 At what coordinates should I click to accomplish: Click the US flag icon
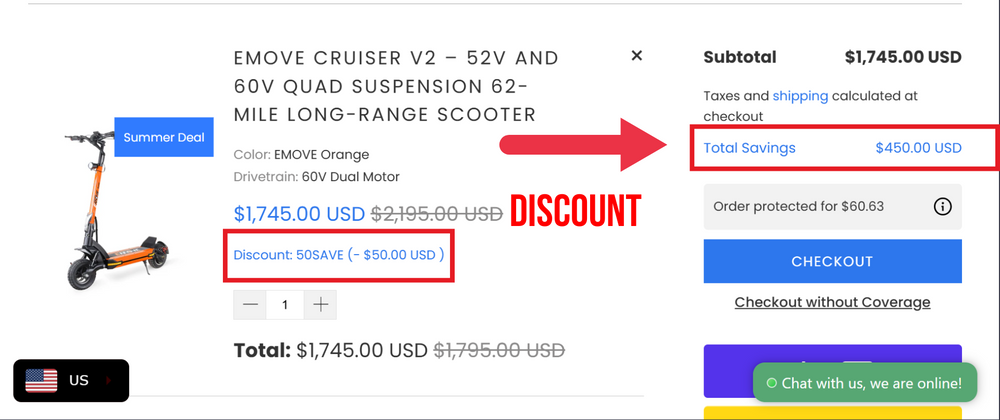42,380
